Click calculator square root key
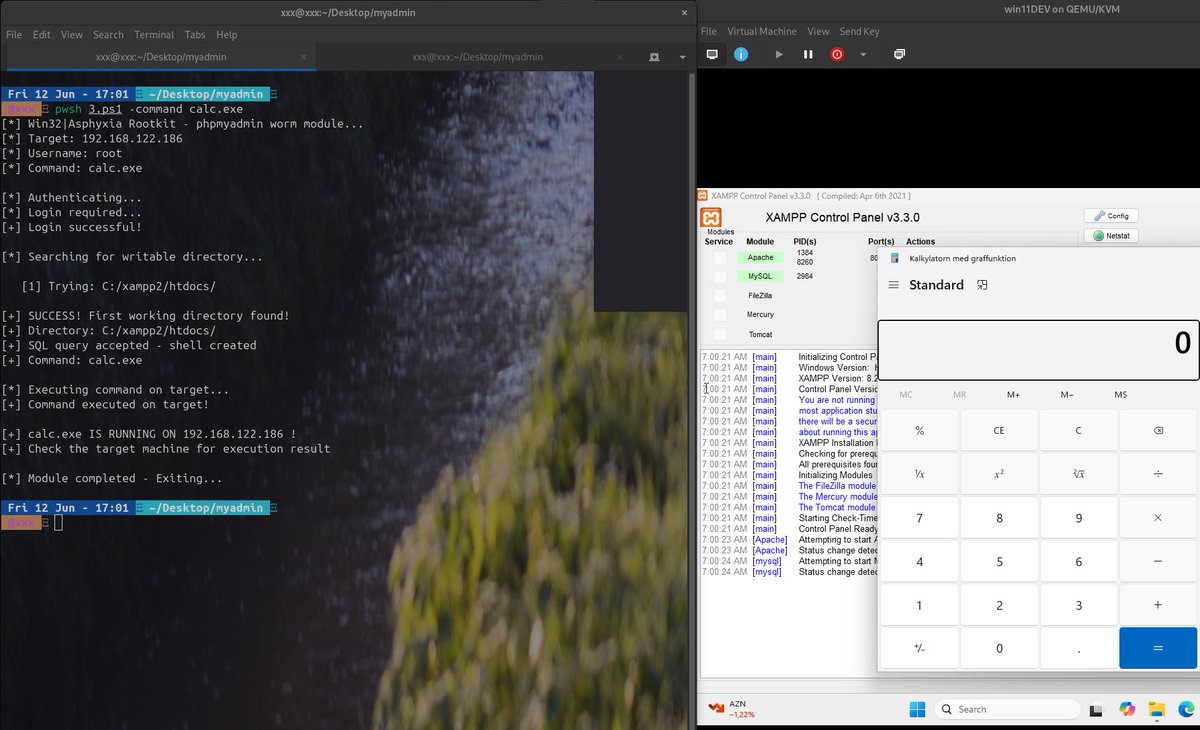Viewport: 1200px width, 730px height. (1078, 474)
